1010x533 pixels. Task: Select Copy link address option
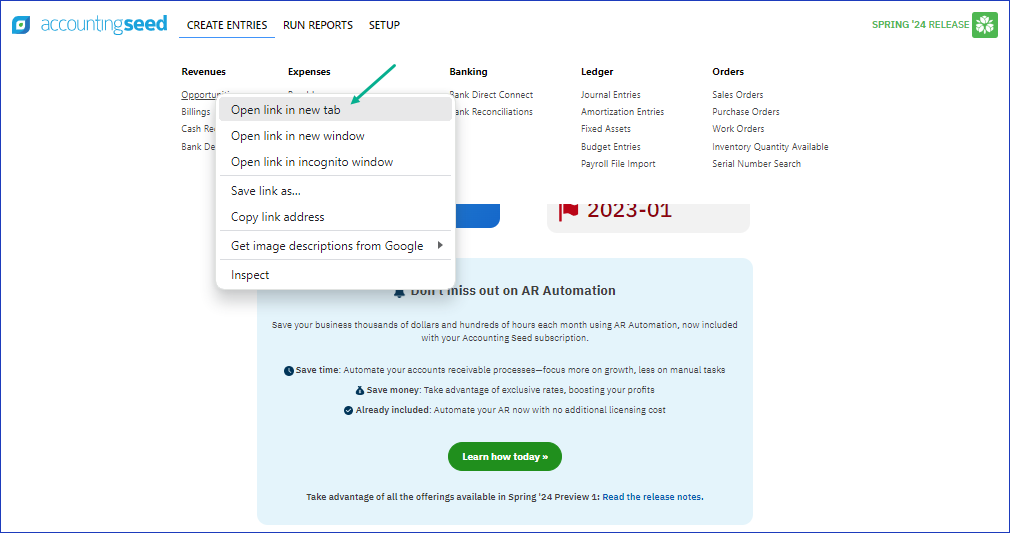click(x=336, y=217)
